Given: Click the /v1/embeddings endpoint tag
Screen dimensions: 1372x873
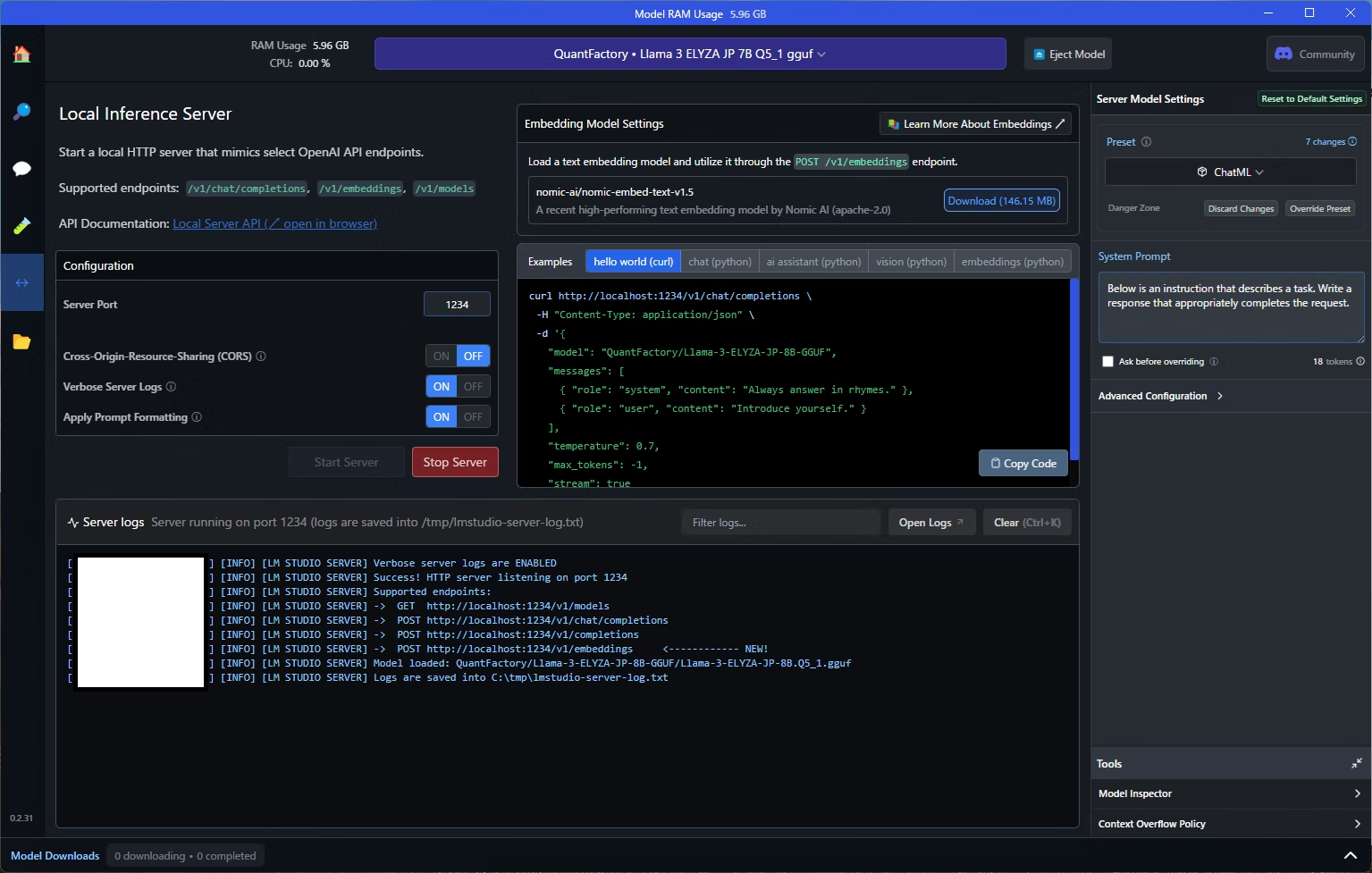Looking at the screenshot, I should (361, 189).
